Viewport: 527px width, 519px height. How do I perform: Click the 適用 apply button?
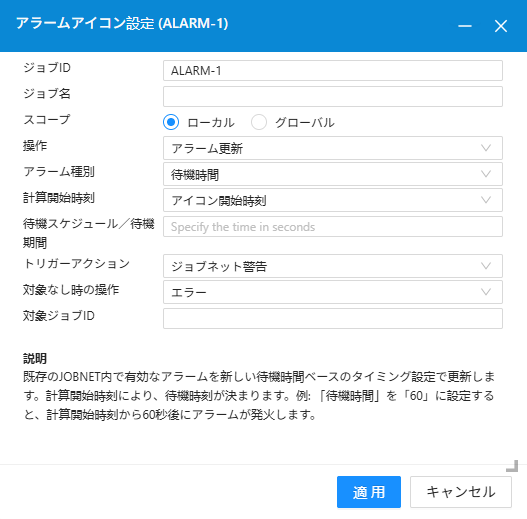pos(369,492)
